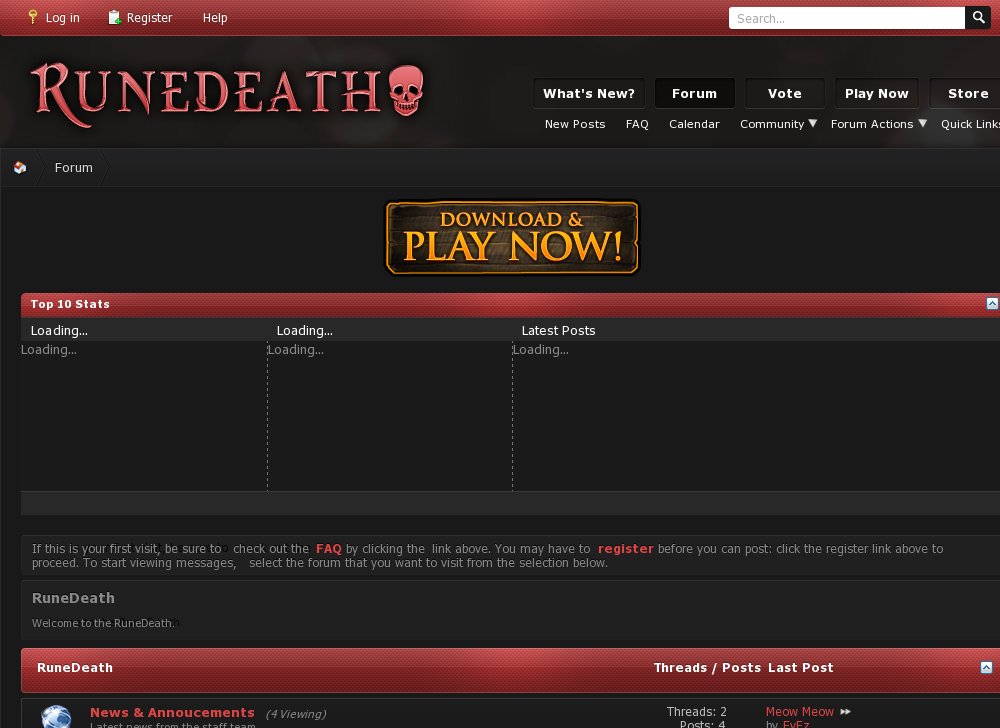Click inside the Search field
The image size is (1000, 728).
tap(845, 17)
